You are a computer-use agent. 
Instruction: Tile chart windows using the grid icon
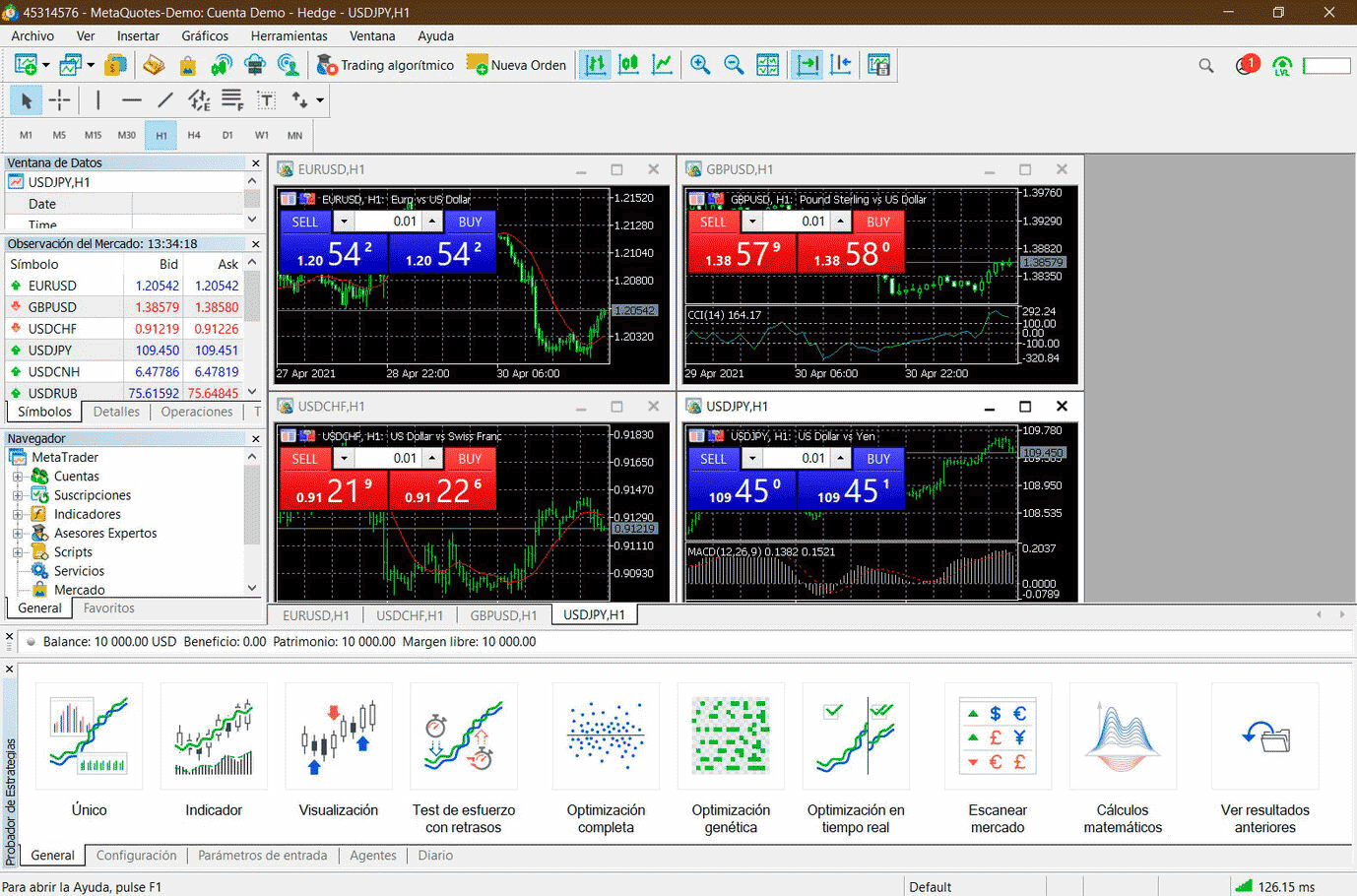coord(768,65)
